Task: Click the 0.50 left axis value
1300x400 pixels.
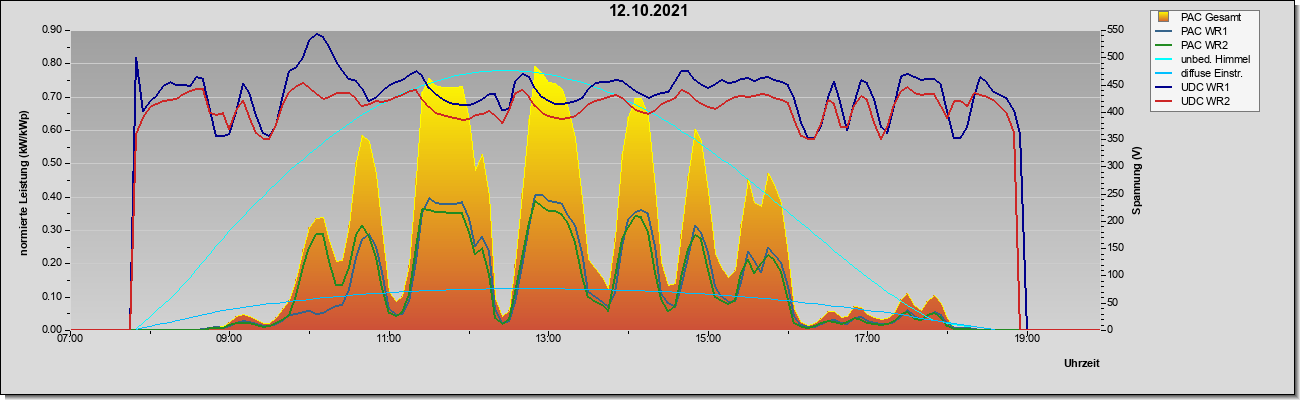Action: (53, 163)
